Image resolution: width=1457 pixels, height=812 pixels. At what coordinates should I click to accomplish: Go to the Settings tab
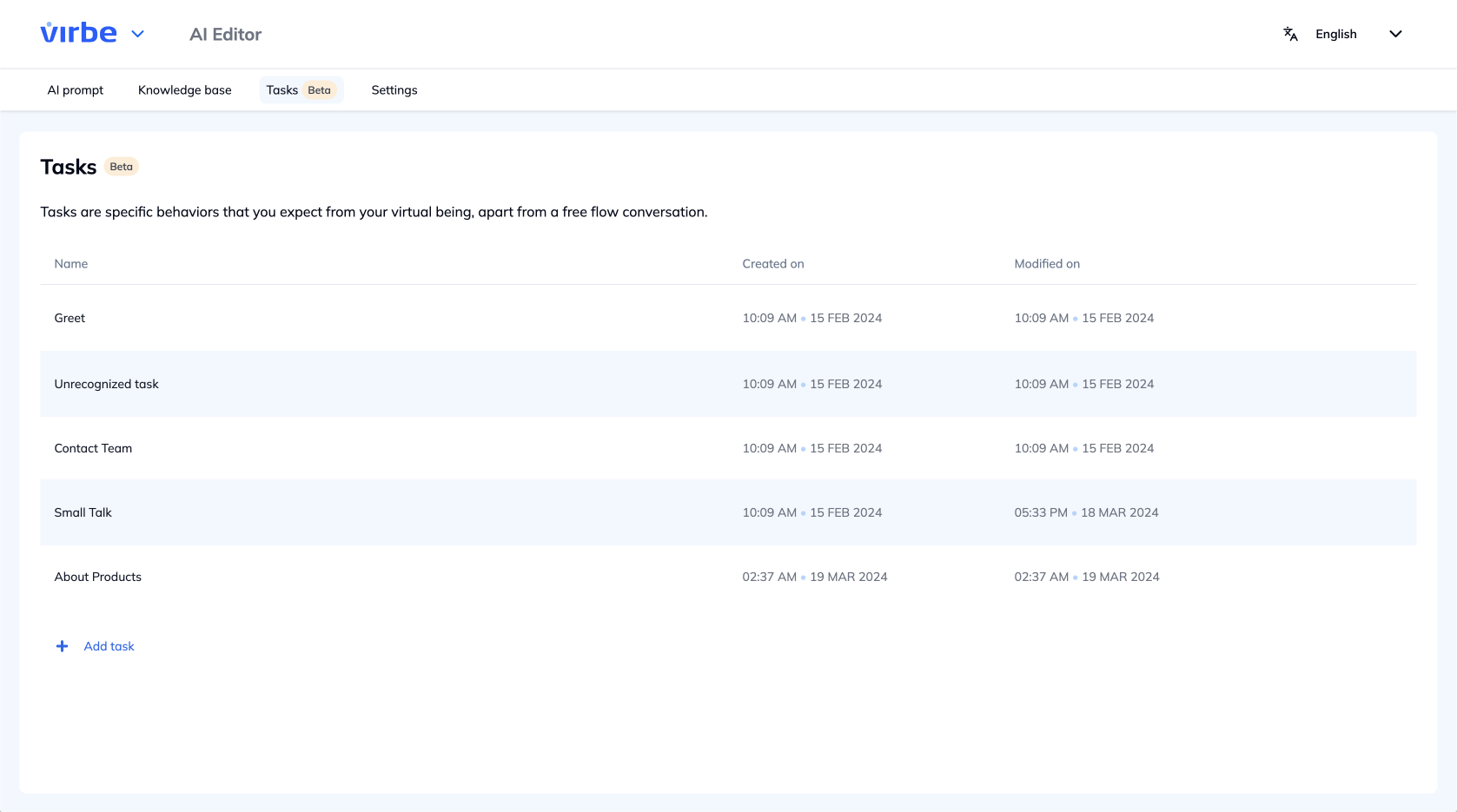point(394,90)
